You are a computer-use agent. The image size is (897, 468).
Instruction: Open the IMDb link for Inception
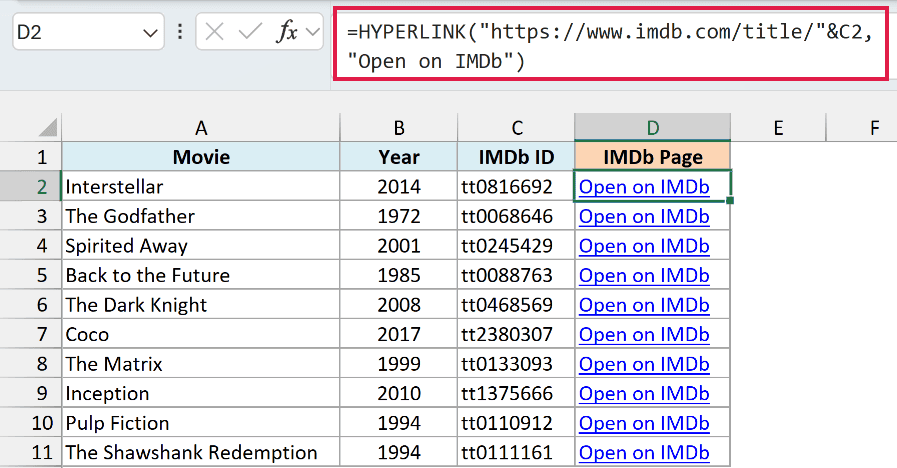(644, 394)
